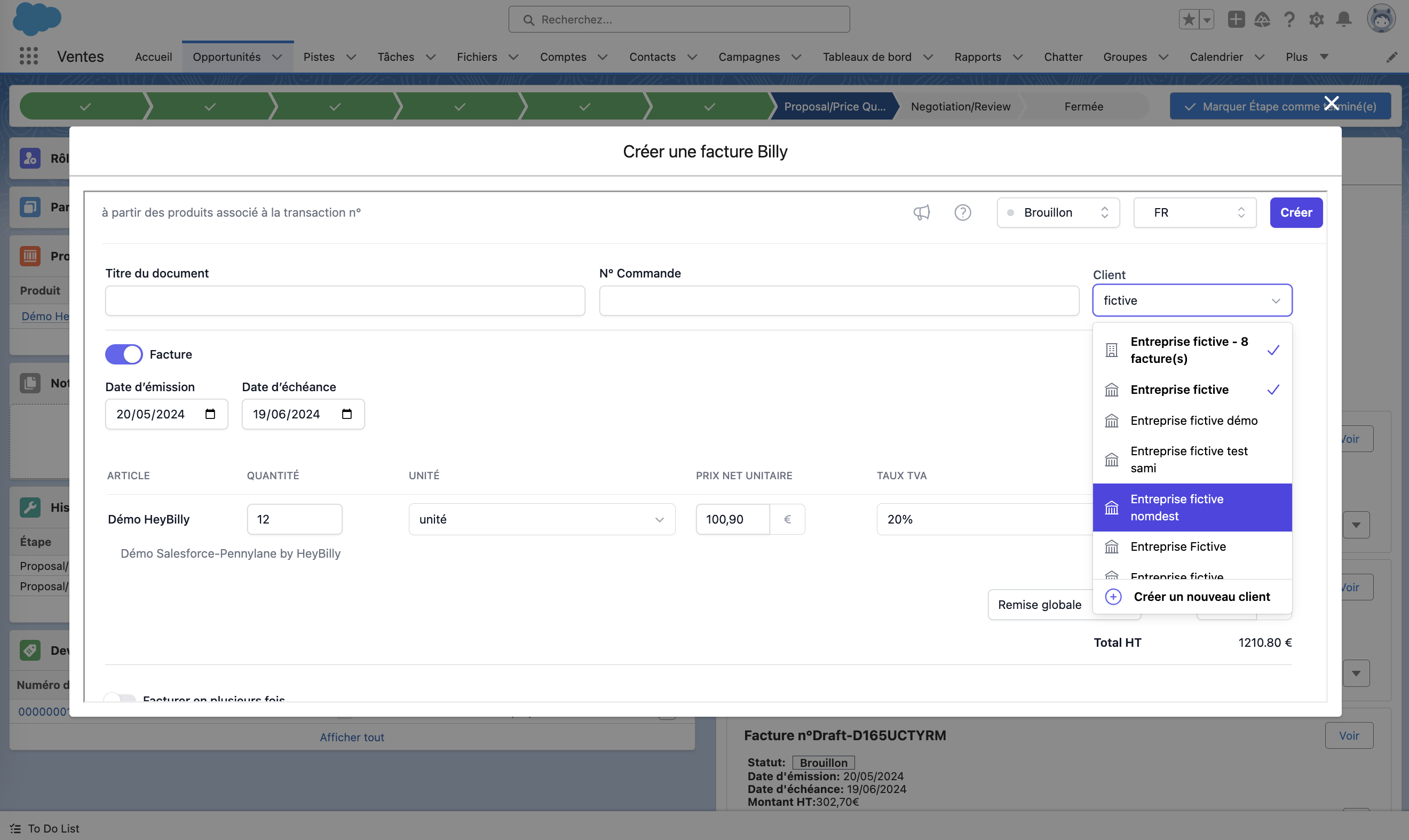Image resolution: width=1409 pixels, height=840 pixels.
Task: Open the Setup gear icon
Action: pos(1316,20)
